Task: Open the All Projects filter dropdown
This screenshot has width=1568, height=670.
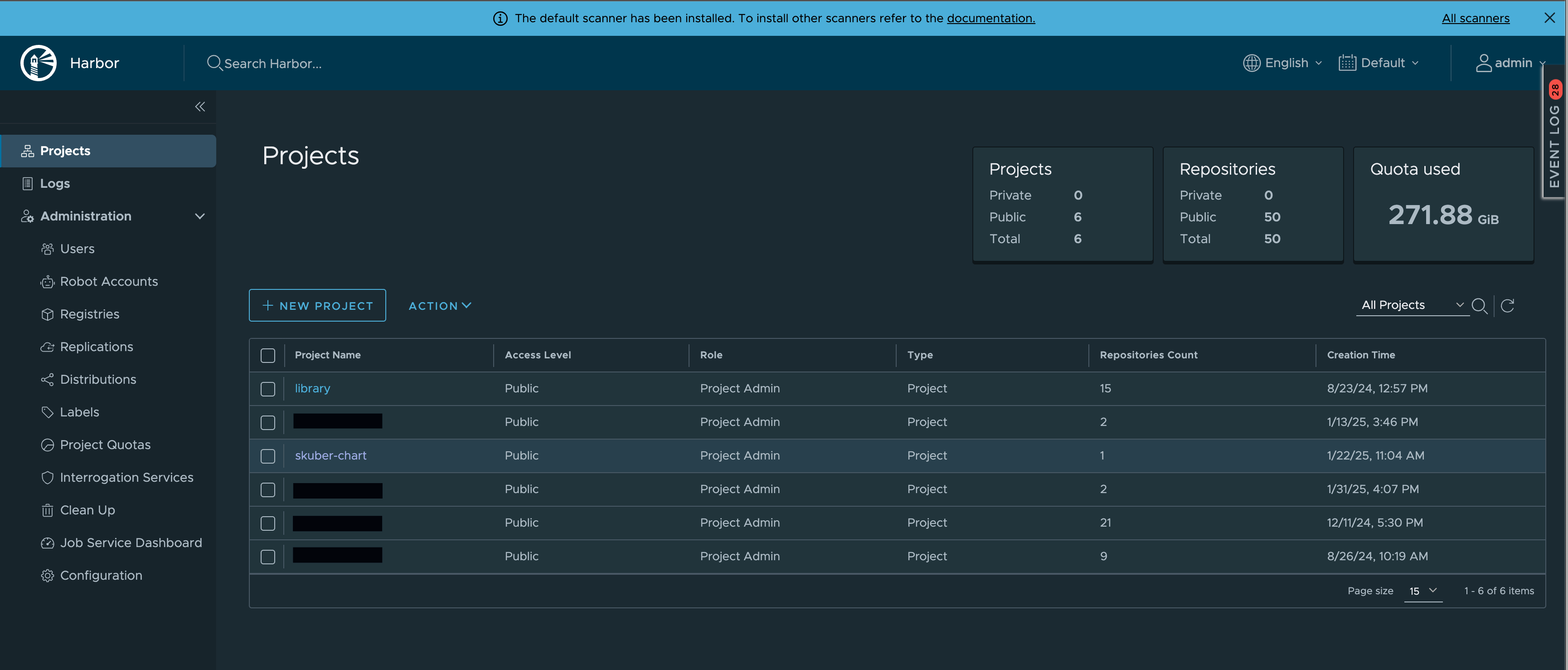Action: [1412, 305]
